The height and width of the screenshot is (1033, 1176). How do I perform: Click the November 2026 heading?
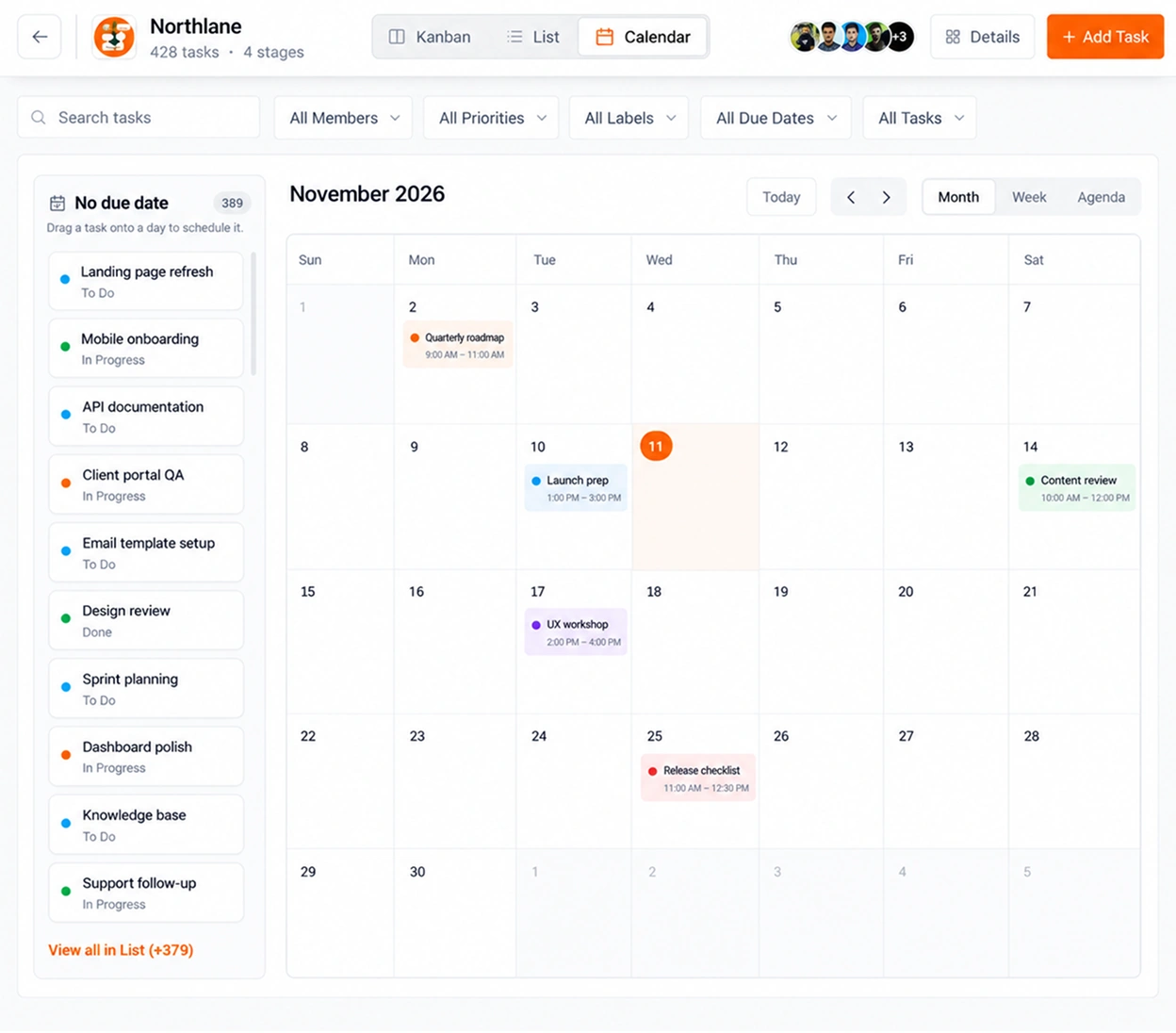(367, 194)
